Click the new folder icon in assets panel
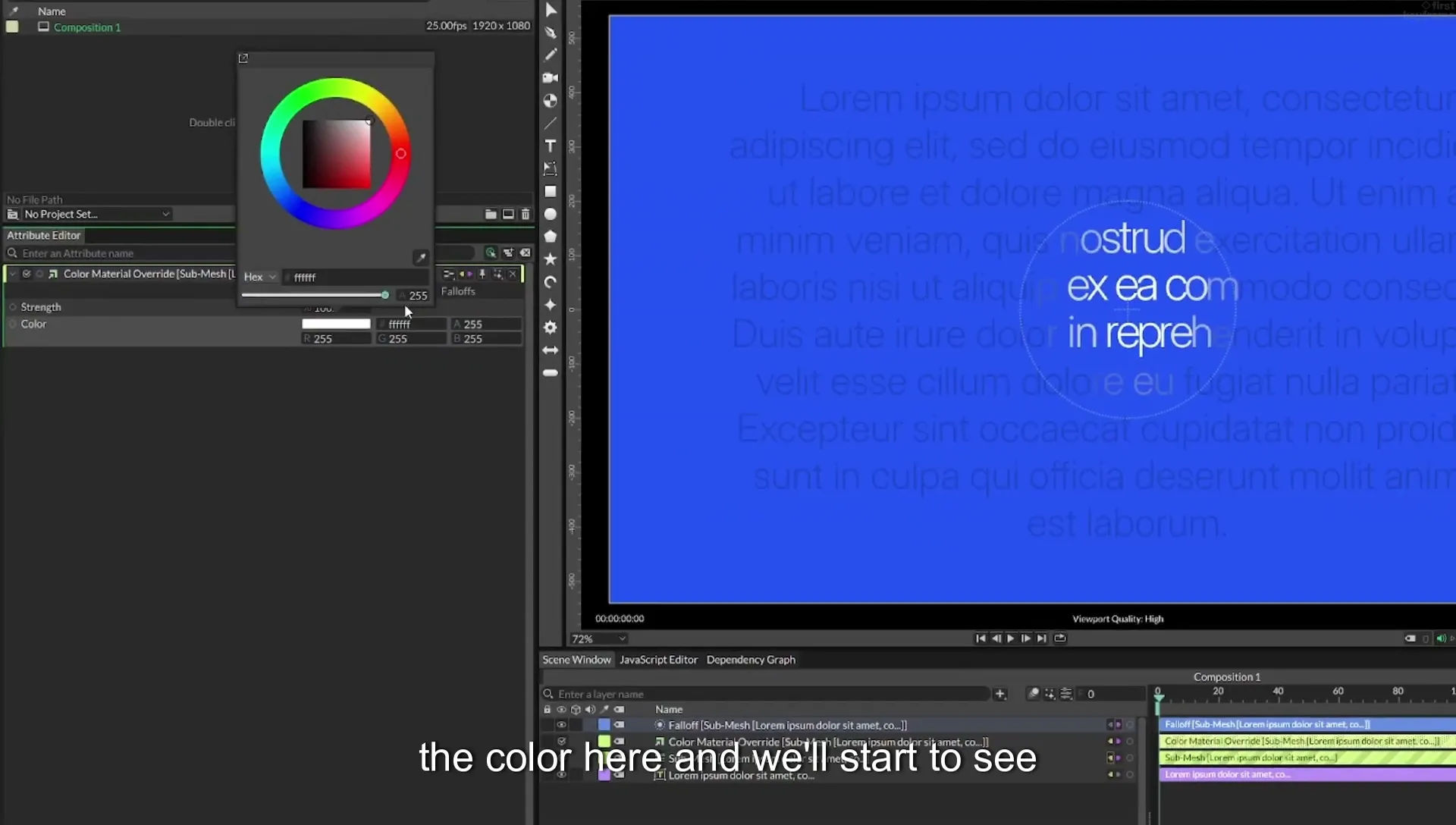Image resolution: width=1456 pixels, height=825 pixels. pyautogui.click(x=491, y=215)
